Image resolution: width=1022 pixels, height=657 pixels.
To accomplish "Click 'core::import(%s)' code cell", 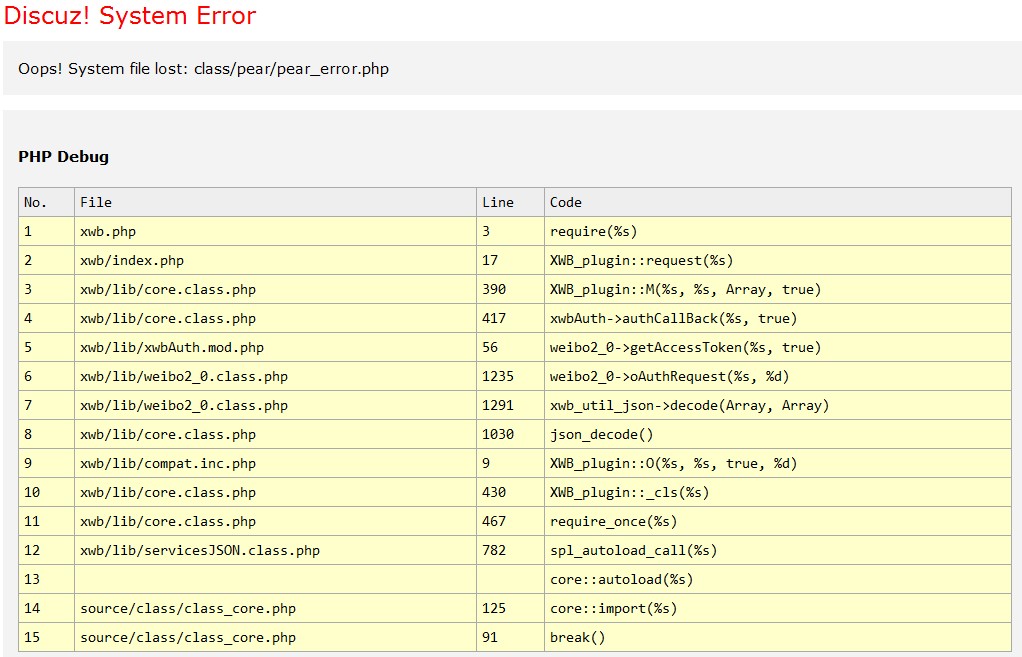I will click(778, 608).
